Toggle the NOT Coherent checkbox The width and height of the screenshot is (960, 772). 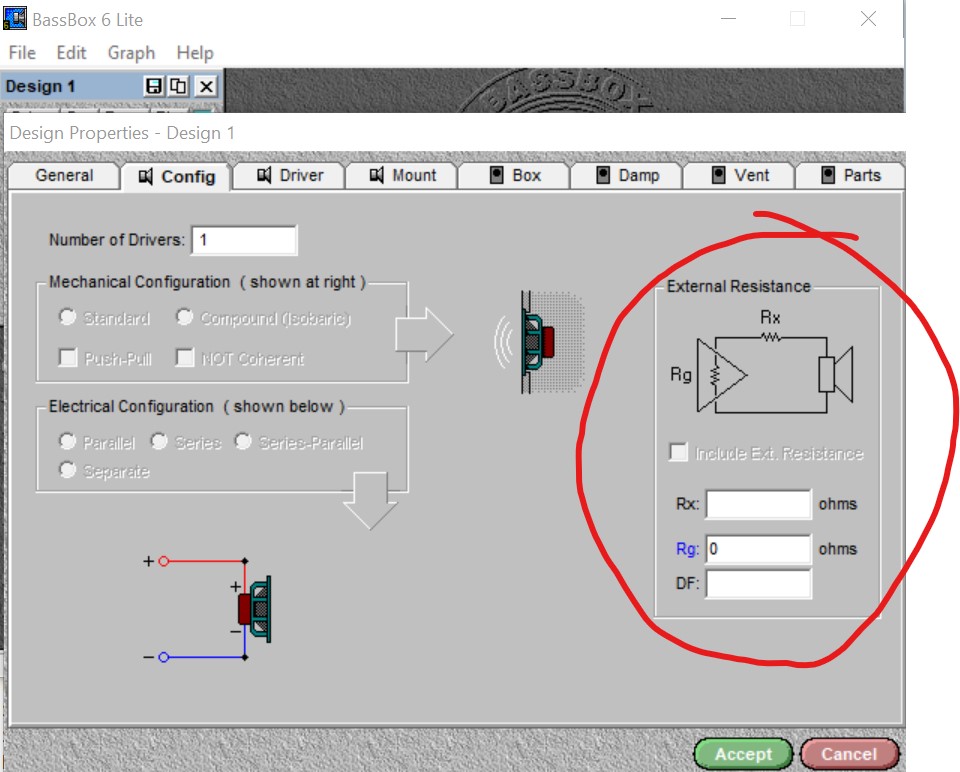[185, 358]
